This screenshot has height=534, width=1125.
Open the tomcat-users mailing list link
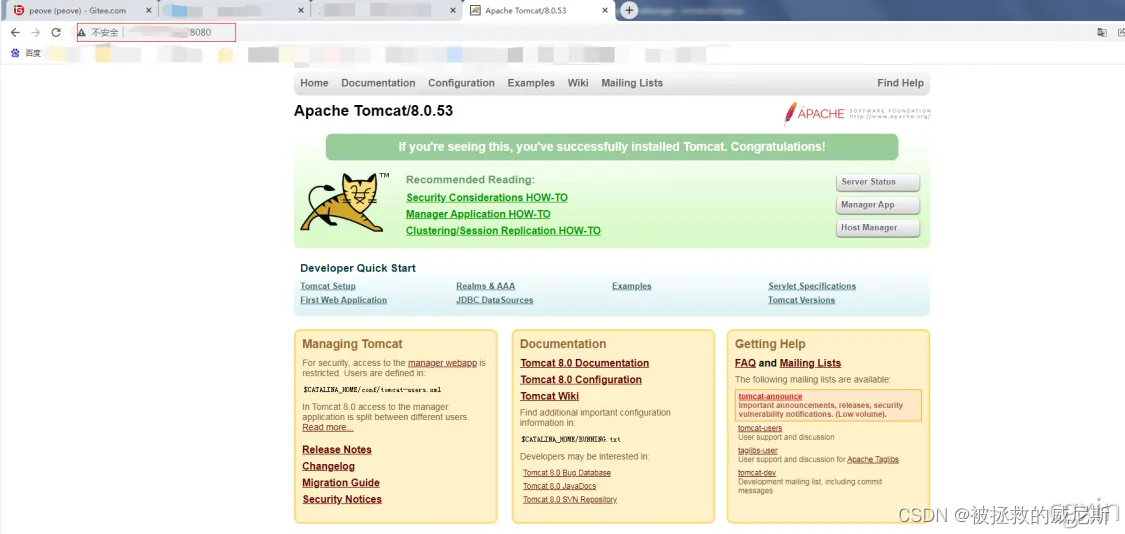pos(761,428)
